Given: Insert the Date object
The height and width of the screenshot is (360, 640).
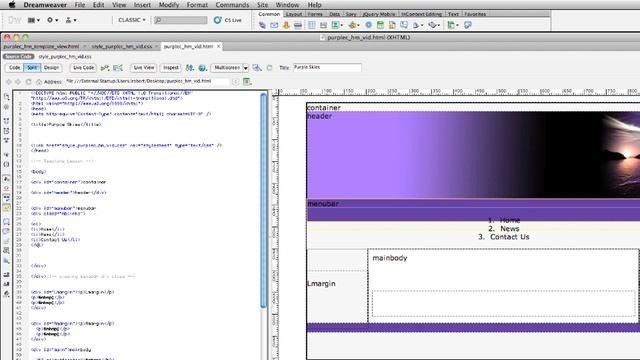Looking at the screenshot, I should tap(380, 25).
